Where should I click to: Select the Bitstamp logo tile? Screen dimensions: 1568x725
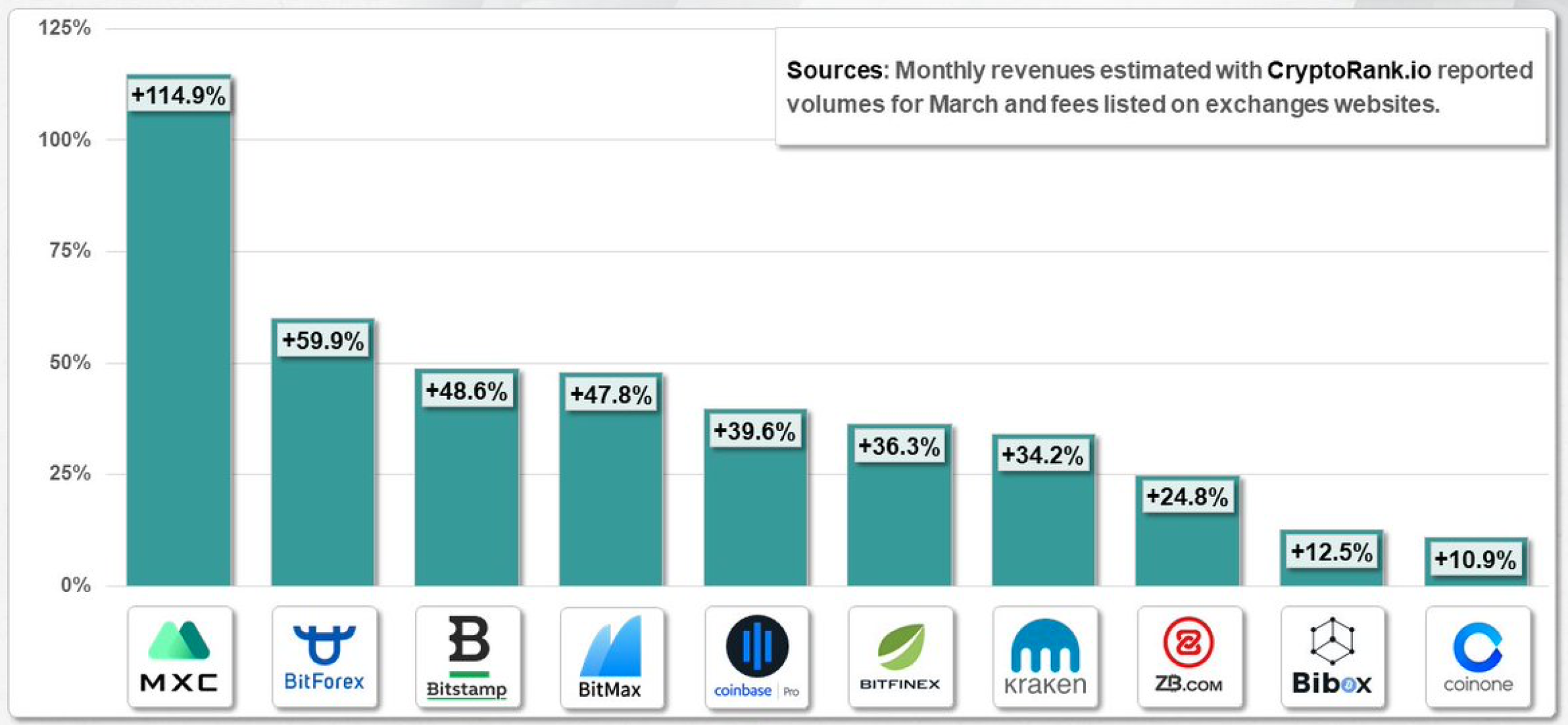[x=468, y=657]
